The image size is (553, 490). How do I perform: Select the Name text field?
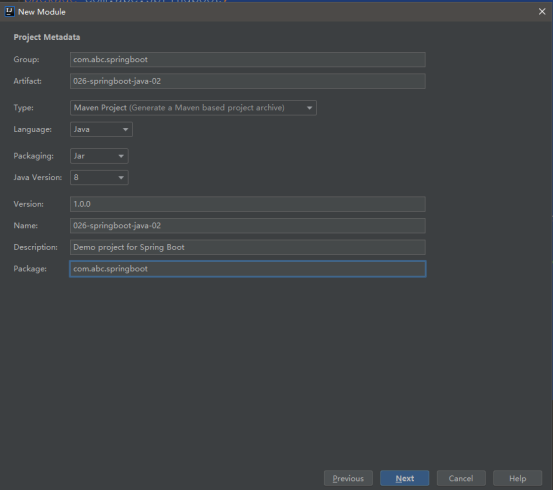point(248,226)
